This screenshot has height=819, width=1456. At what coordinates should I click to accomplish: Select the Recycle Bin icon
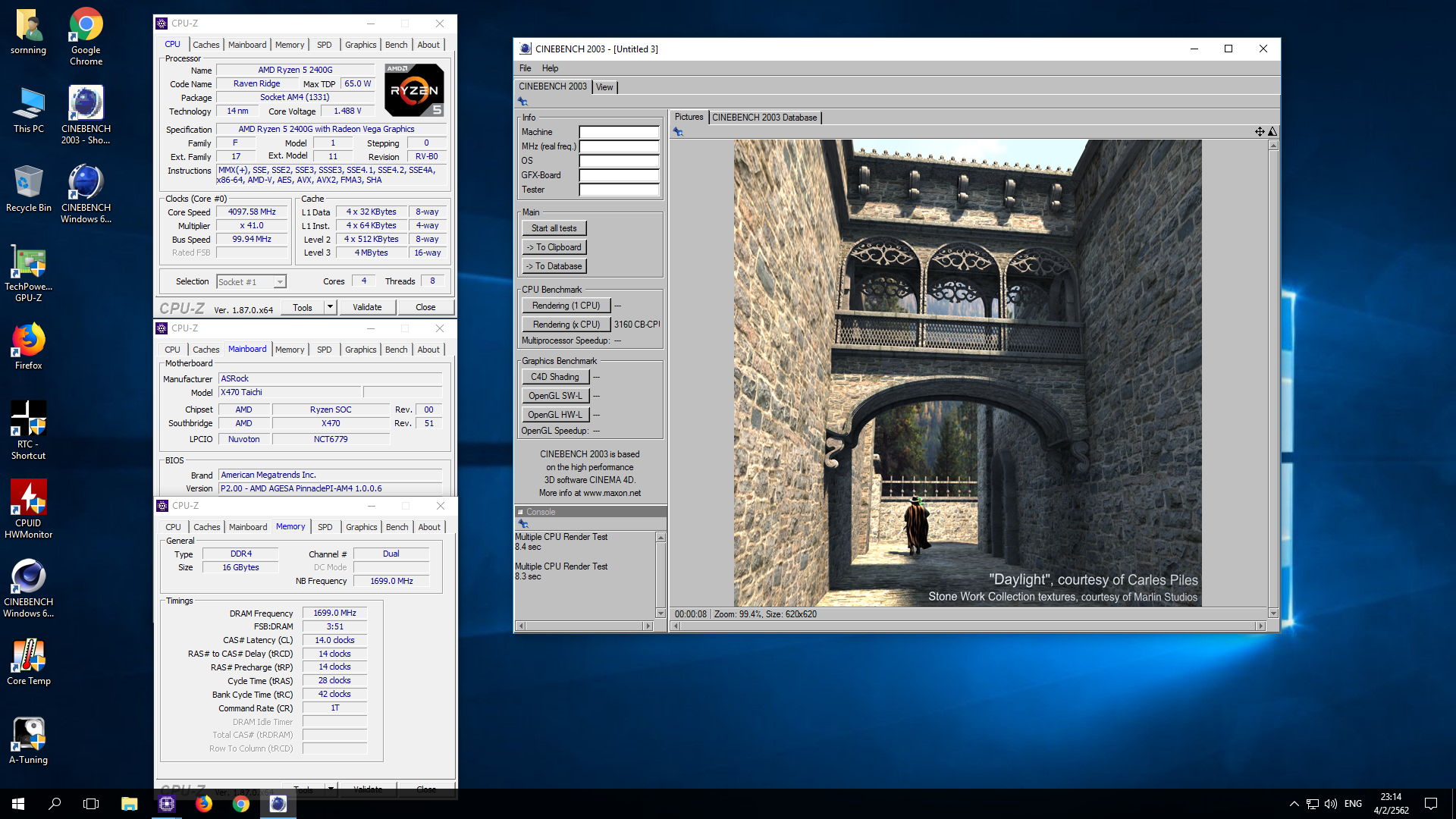pyautogui.click(x=28, y=189)
